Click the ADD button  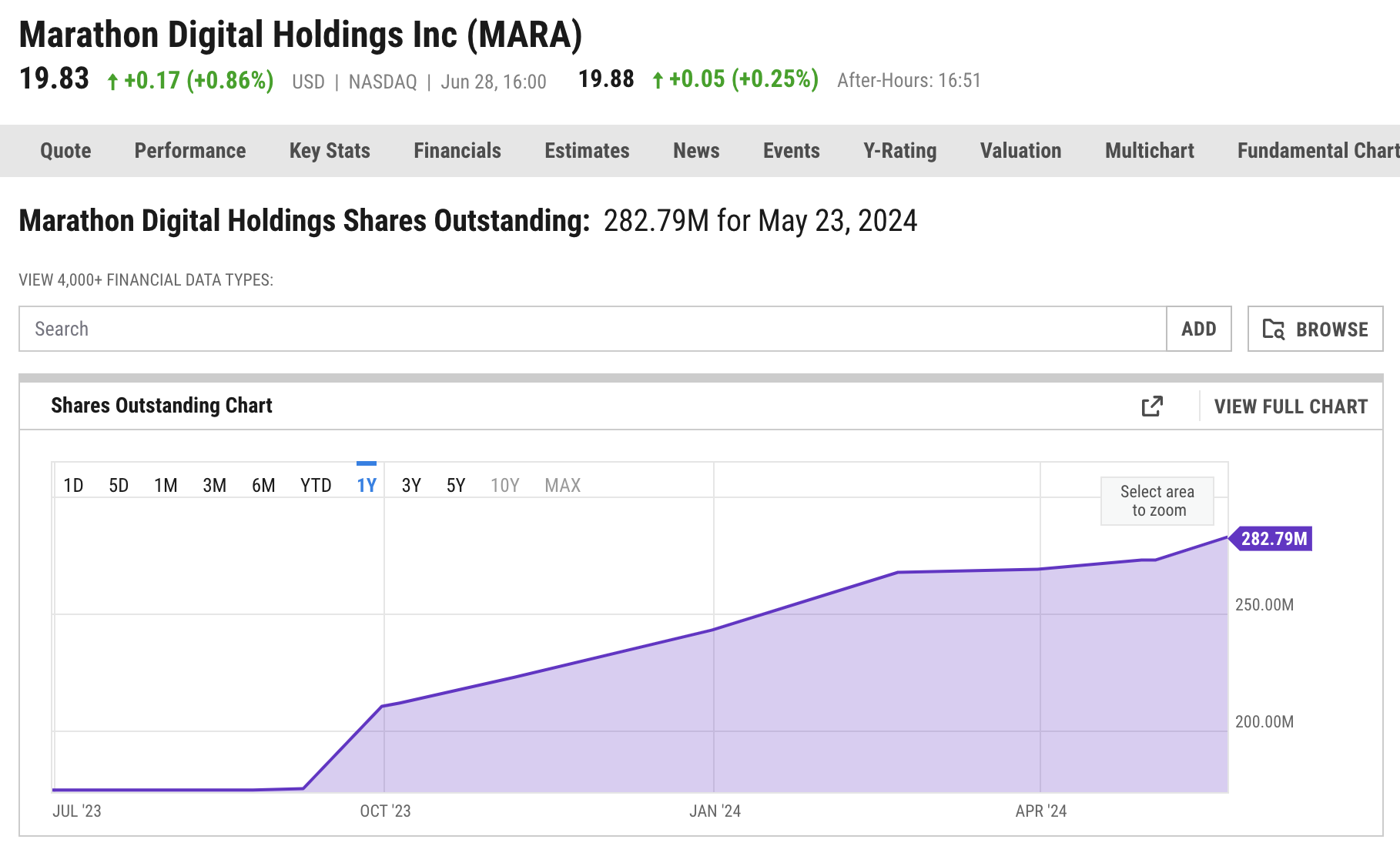pyautogui.click(x=1198, y=329)
